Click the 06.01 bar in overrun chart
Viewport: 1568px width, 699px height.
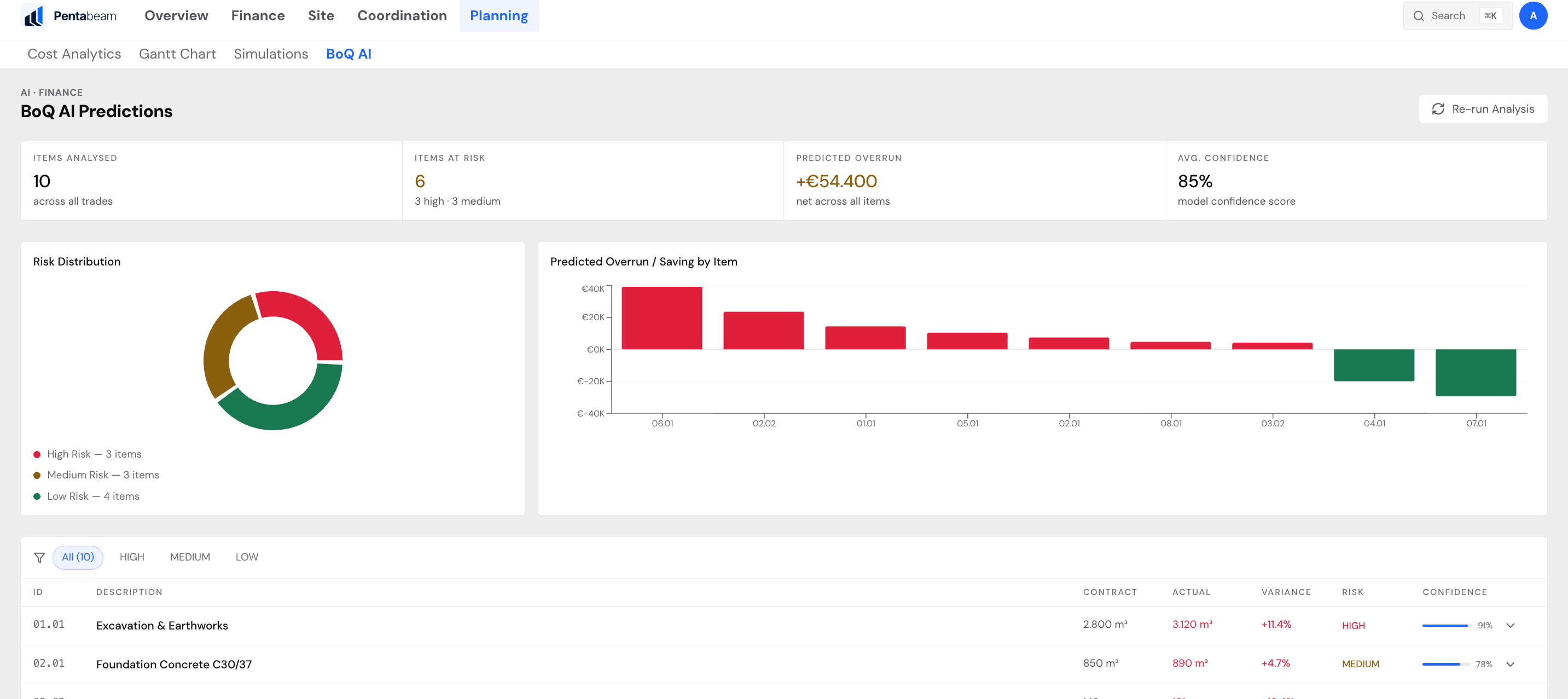tap(661, 318)
